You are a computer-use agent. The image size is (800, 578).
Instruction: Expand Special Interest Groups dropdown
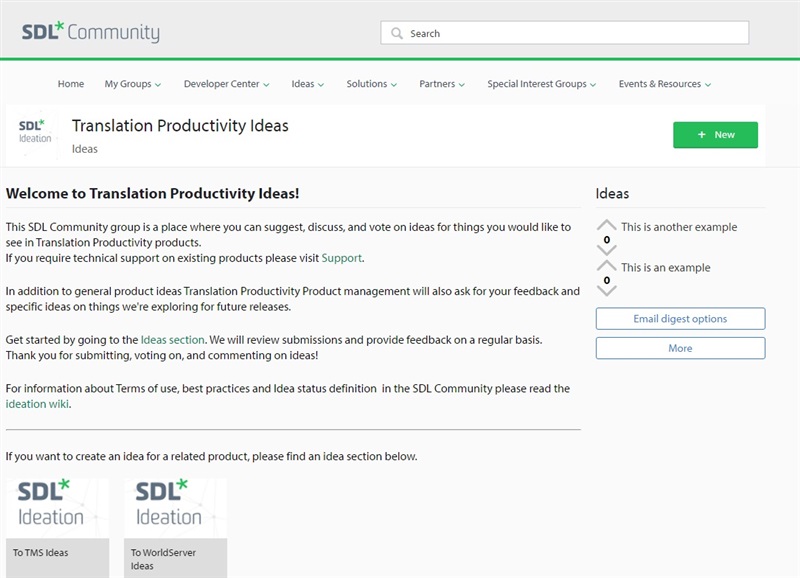(541, 84)
